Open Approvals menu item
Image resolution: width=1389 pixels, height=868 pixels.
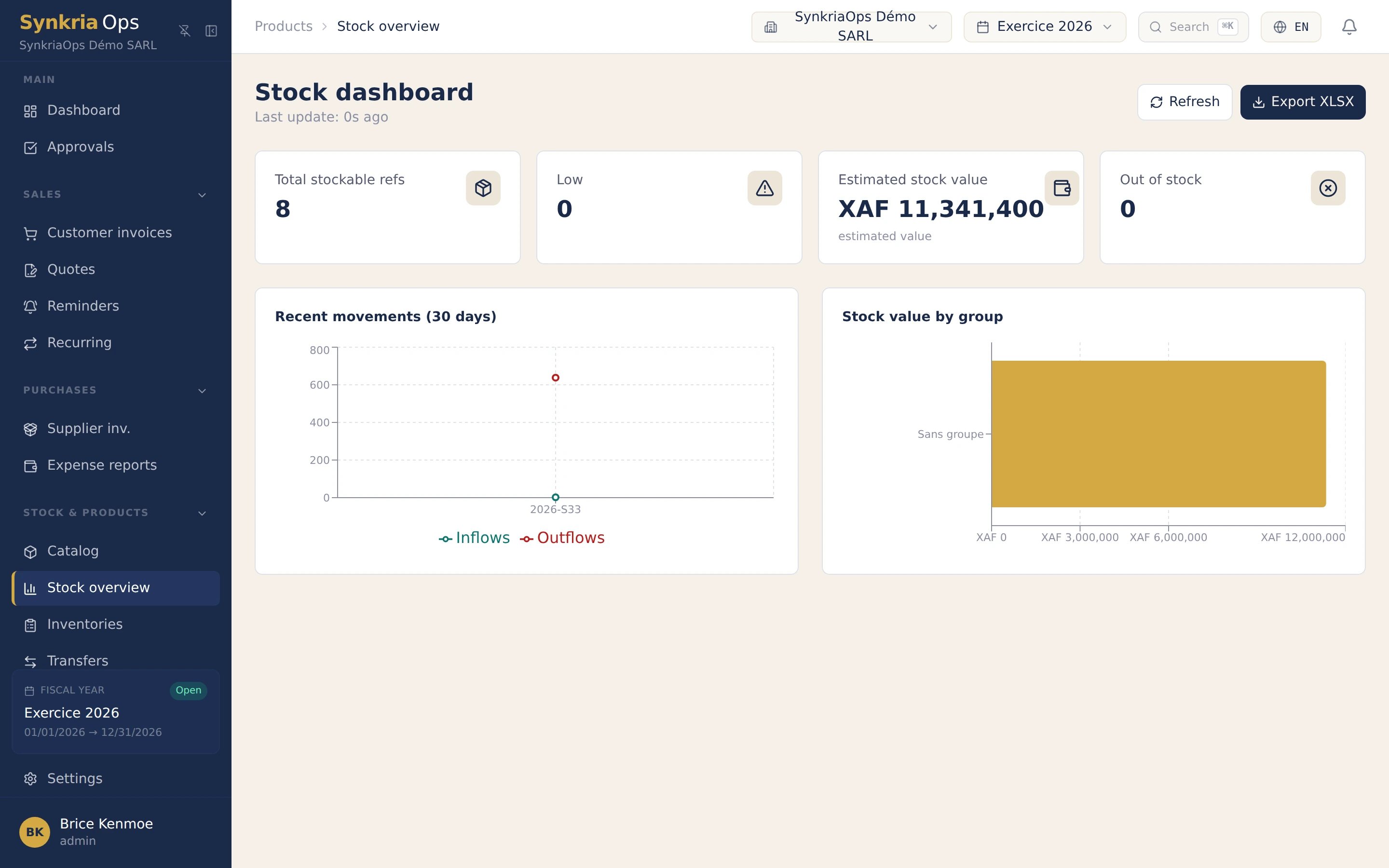click(x=115, y=148)
